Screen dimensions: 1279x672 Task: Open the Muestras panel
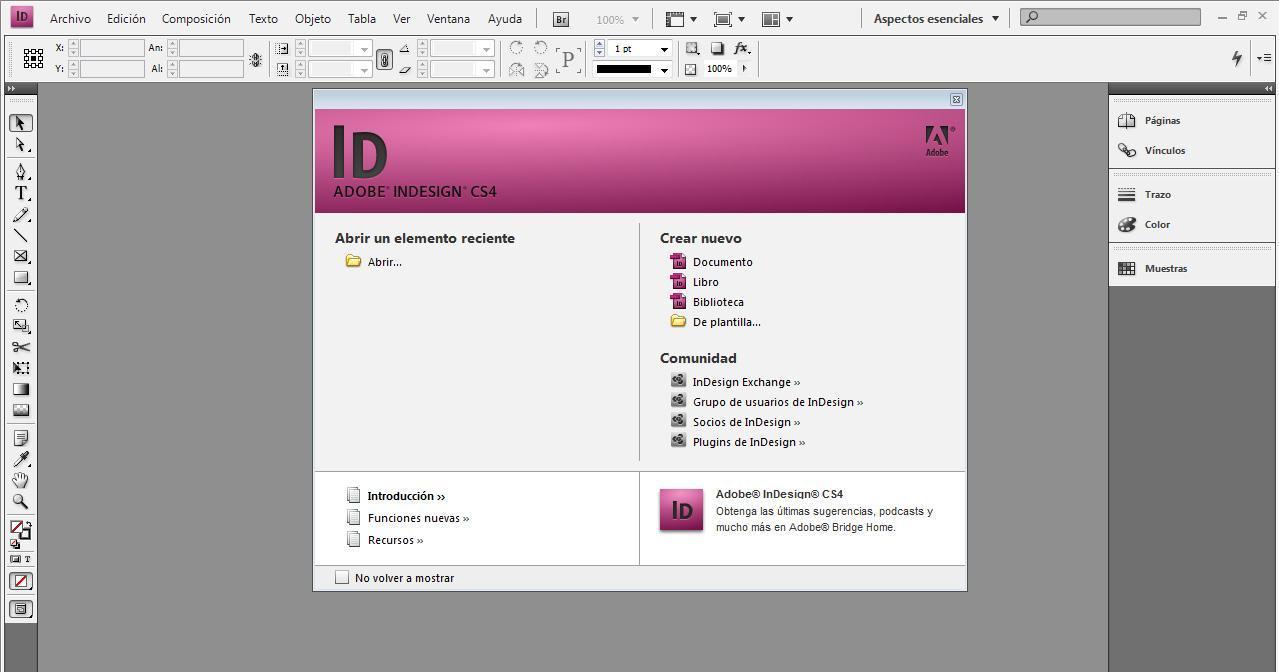click(1165, 268)
